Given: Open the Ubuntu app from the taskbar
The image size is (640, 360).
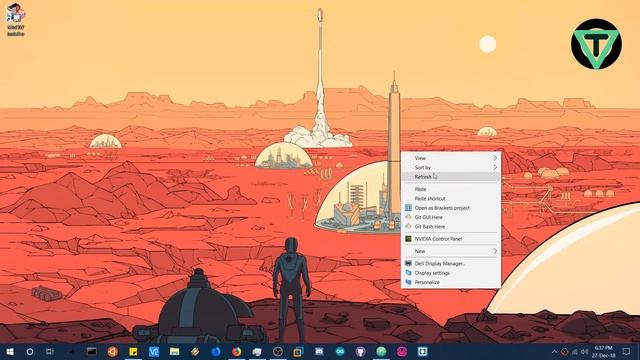Looking at the screenshot, I should (113, 351).
